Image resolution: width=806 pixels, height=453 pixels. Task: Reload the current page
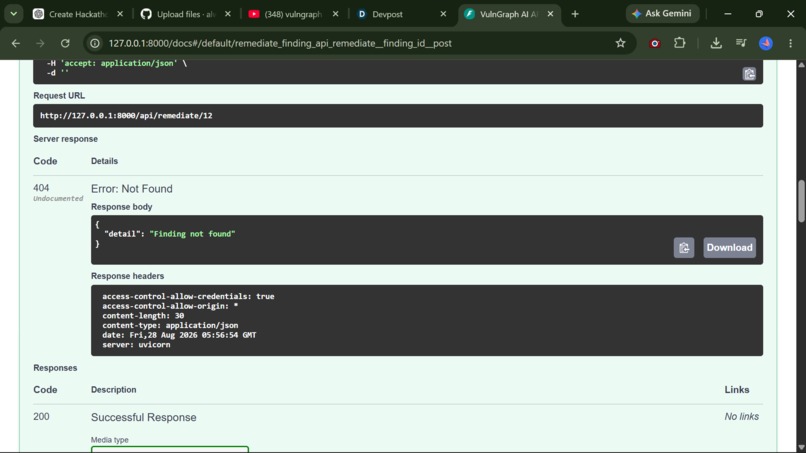click(x=65, y=43)
